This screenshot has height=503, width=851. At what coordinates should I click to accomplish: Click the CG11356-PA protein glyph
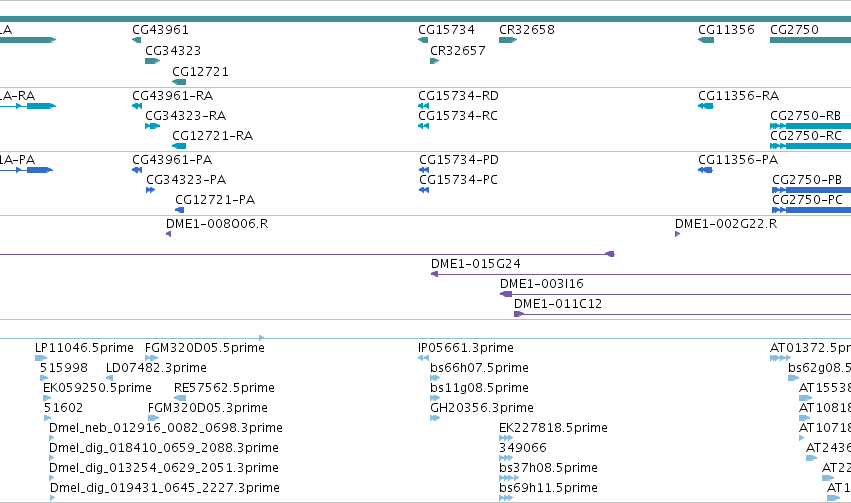pos(705,170)
